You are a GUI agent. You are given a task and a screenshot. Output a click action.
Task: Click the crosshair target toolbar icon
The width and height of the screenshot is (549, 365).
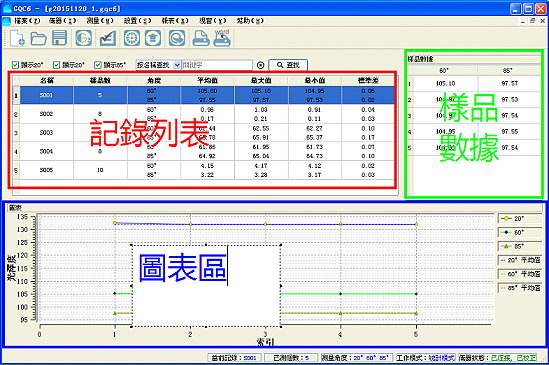(x=132, y=38)
